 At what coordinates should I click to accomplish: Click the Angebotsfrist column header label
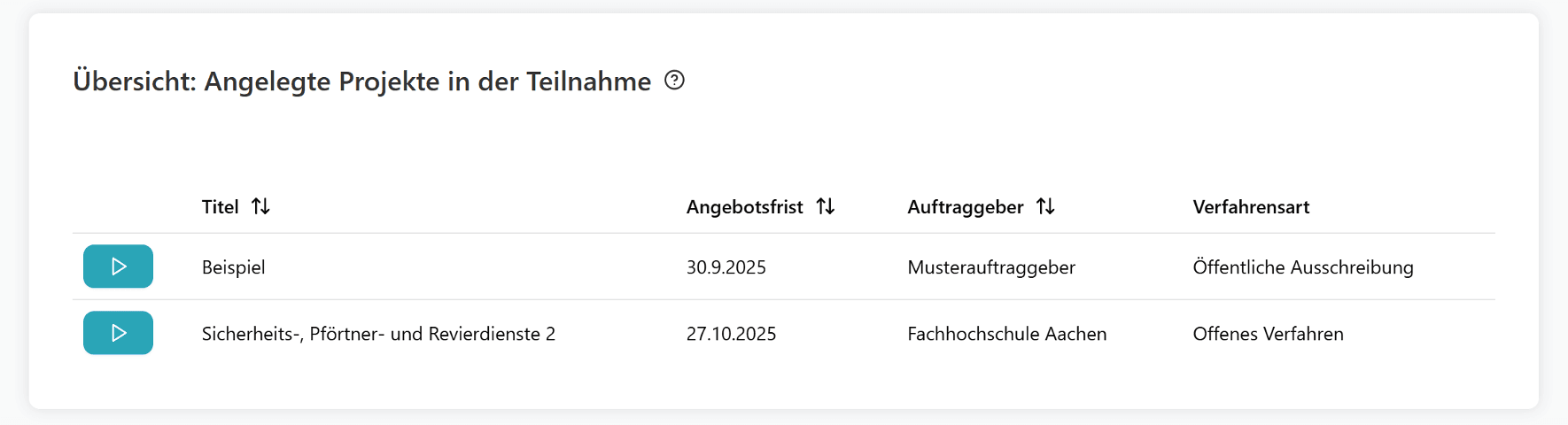pos(744,207)
